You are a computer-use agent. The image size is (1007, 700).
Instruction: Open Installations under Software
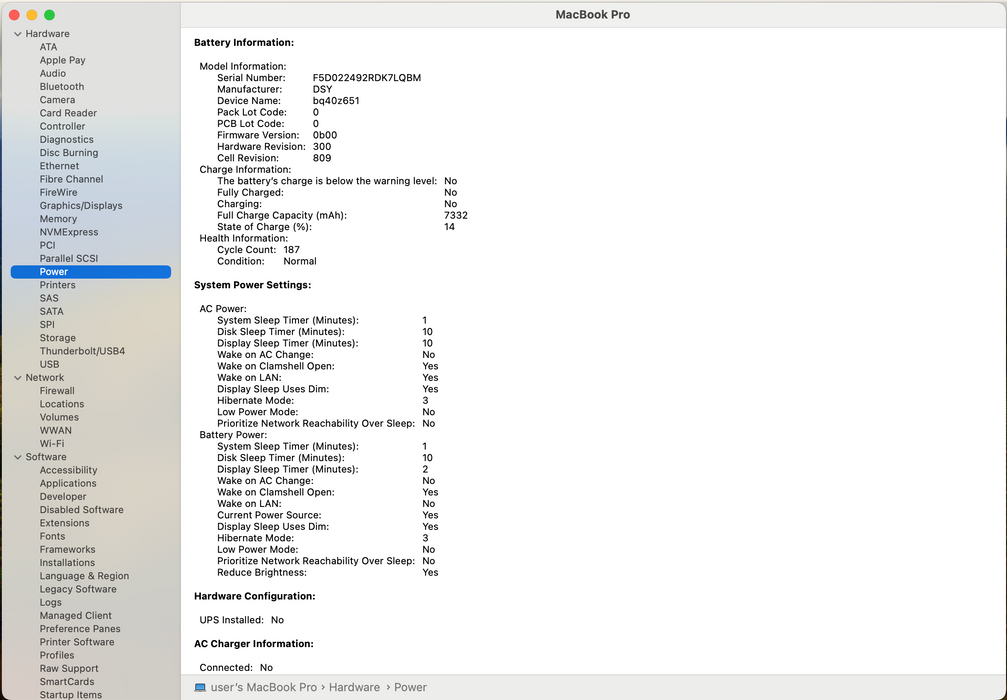pyautogui.click(x=67, y=563)
